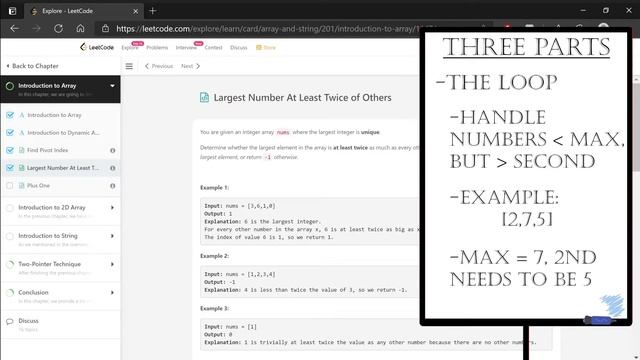Toggle checkbox for Introduction to Dynamic A...
The height and width of the screenshot is (360, 640).
[x=10, y=133]
